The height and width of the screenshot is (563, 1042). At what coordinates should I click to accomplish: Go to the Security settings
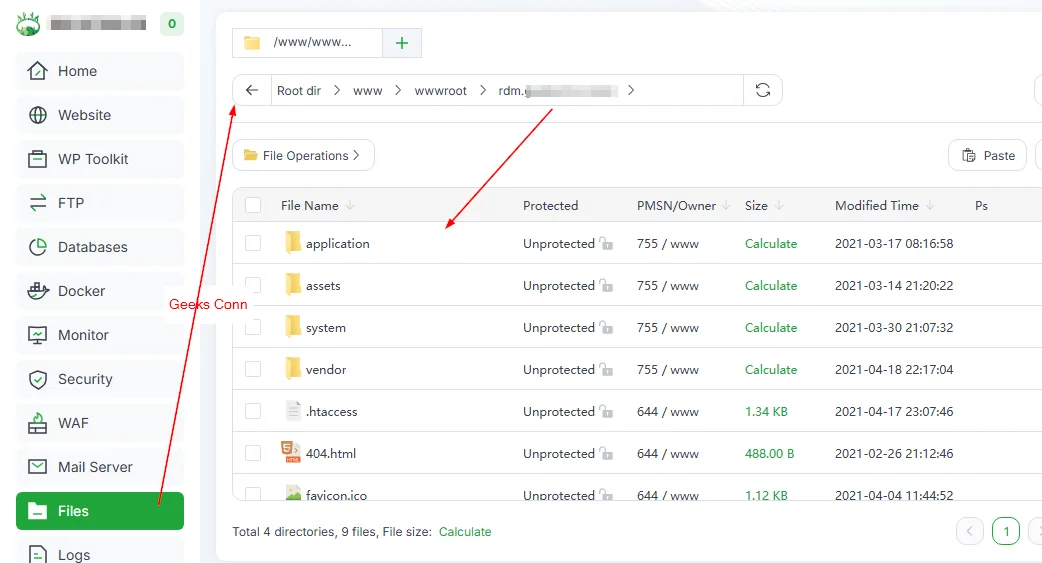[x=100, y=379]
